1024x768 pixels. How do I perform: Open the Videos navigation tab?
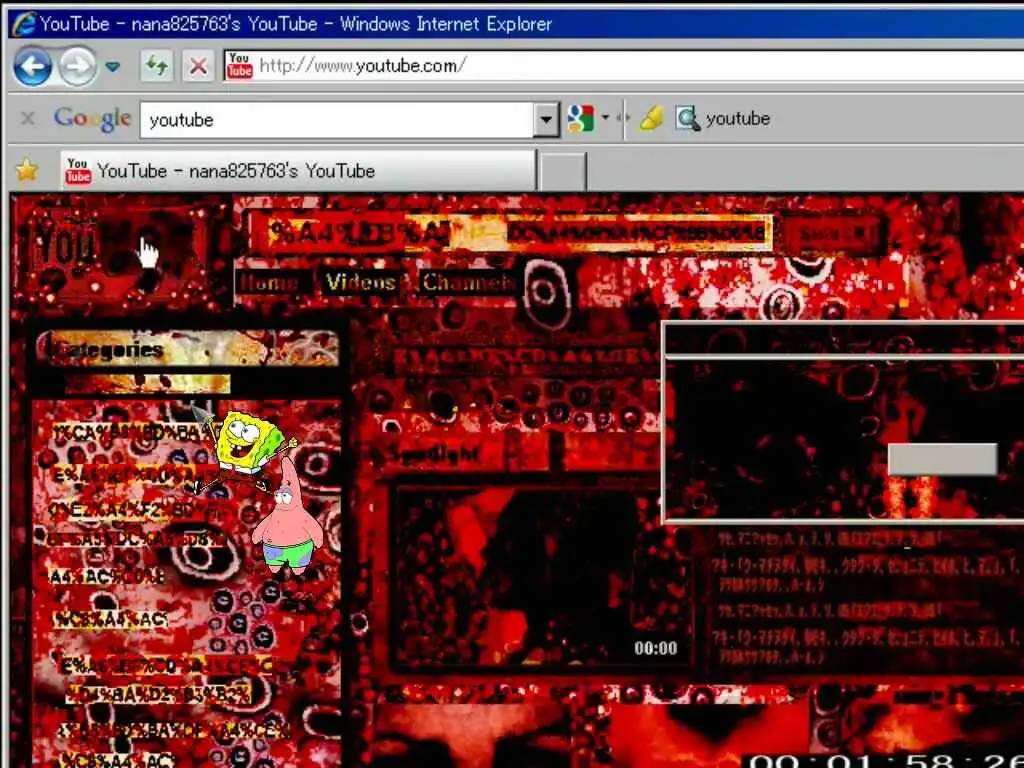[361, 282]
